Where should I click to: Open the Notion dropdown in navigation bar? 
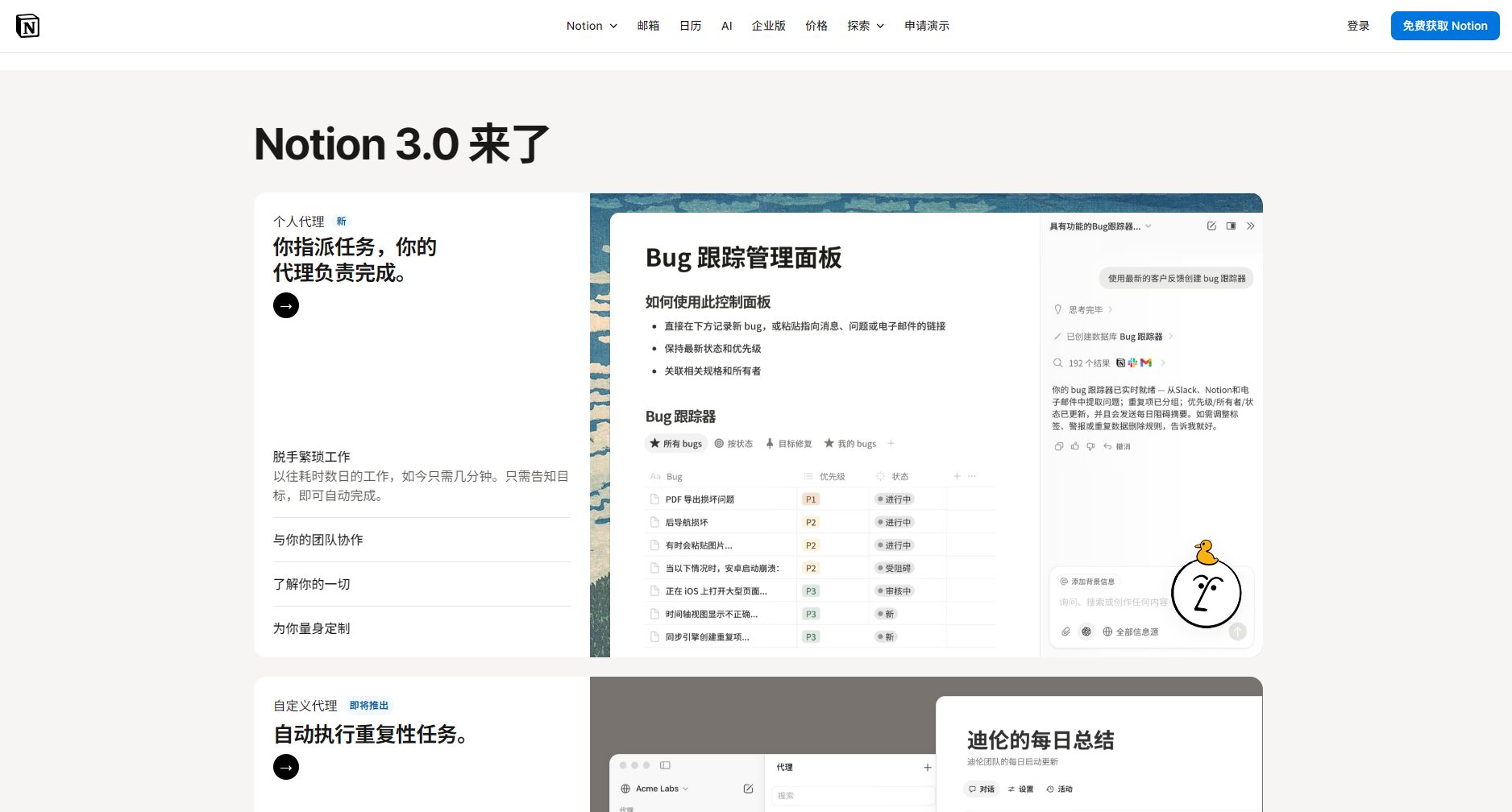tap(592, 26)
